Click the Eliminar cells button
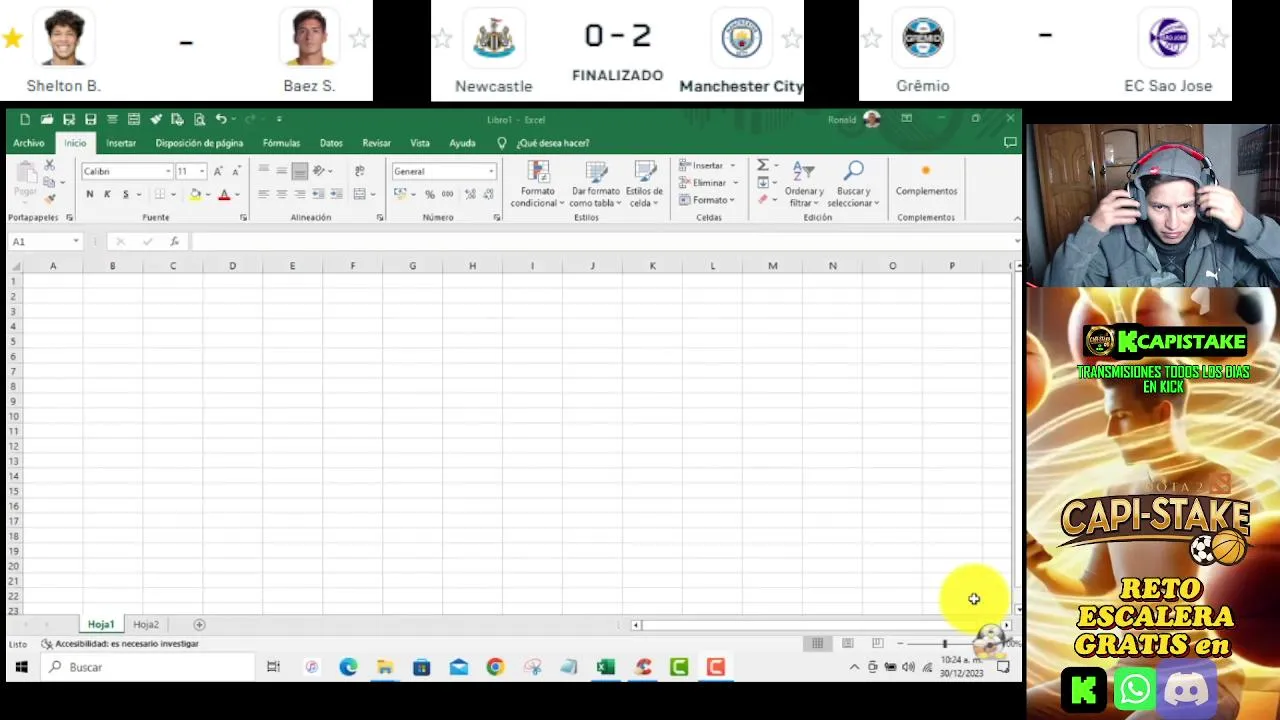Image resolution: width=1280 pixels, height=720 pixels. 709,183
